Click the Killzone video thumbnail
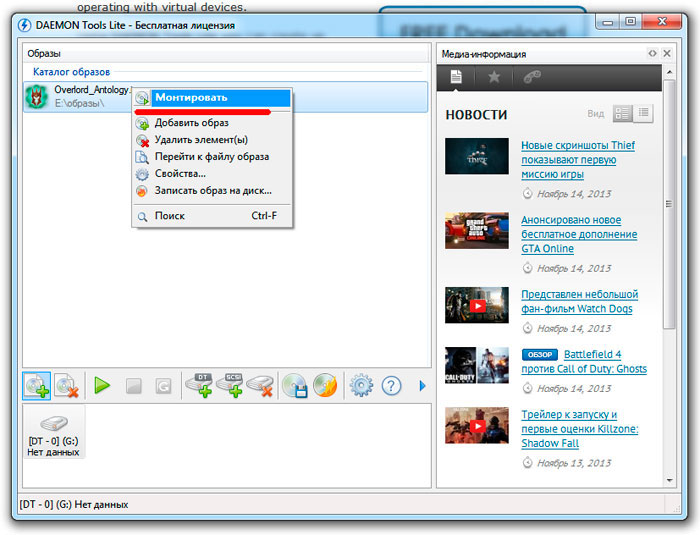 (477, 425)
